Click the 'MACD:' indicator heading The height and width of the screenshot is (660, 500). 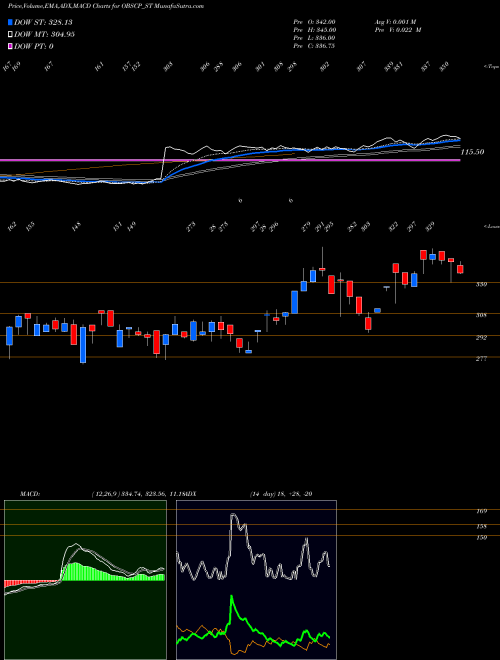30,494
